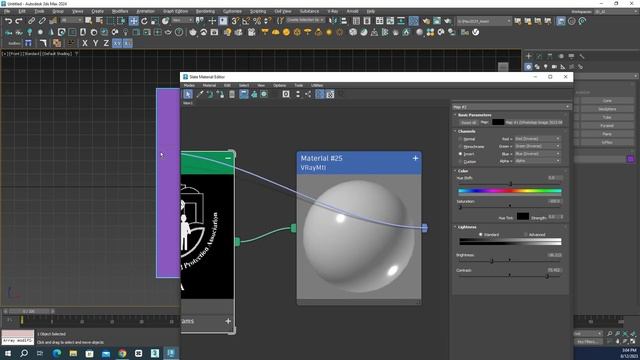Image resolution: width=640 pixels, height=360 pixels.
Task: Click the eyedropper Pick Material icon in Slate
Action: [x=200, y=94]
